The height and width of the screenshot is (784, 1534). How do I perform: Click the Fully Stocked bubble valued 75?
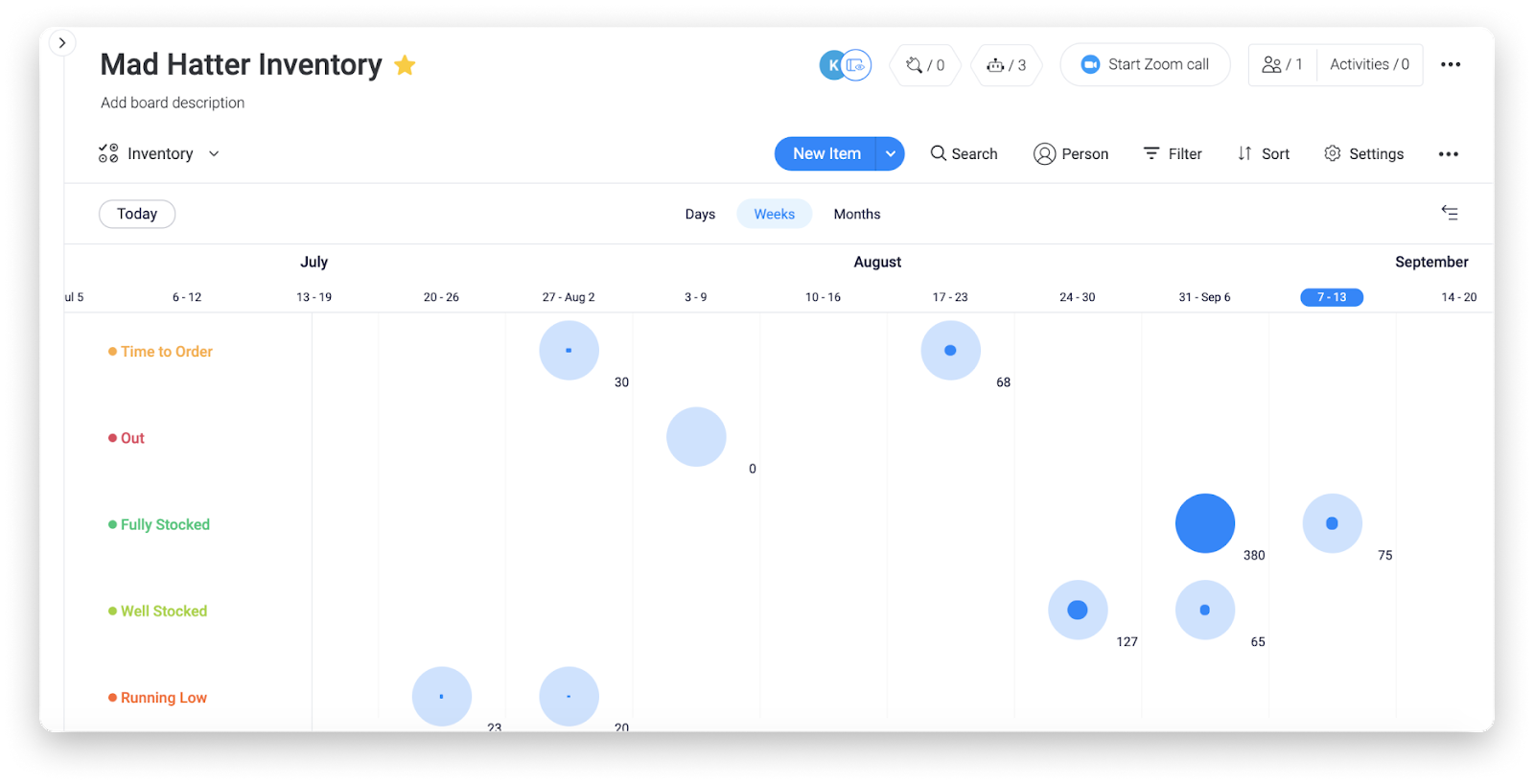[x=1333, y=523]
